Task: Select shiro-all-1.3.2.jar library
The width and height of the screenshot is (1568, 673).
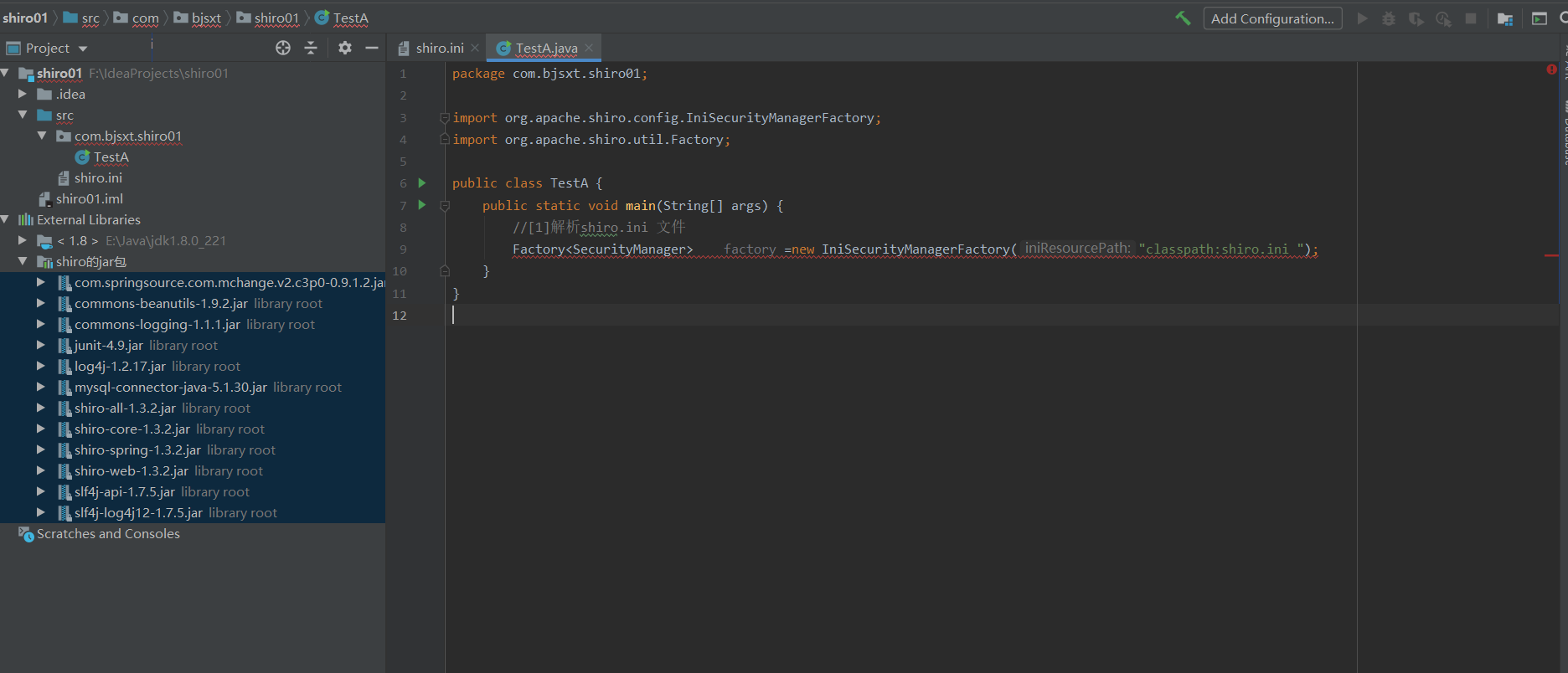Action: click(125, 408)
